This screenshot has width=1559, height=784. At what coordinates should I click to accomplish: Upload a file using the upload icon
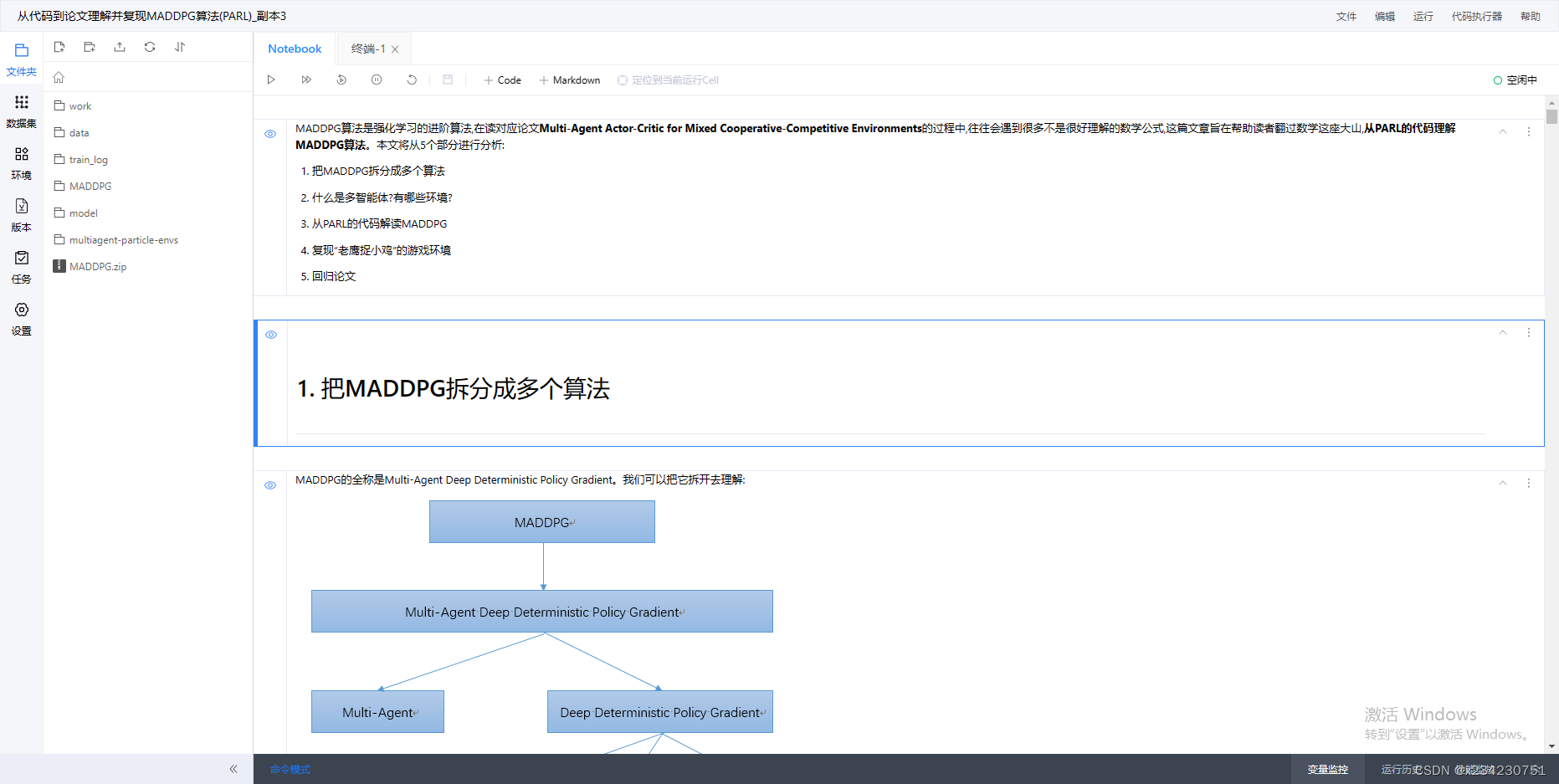click(x=119, y=47)
